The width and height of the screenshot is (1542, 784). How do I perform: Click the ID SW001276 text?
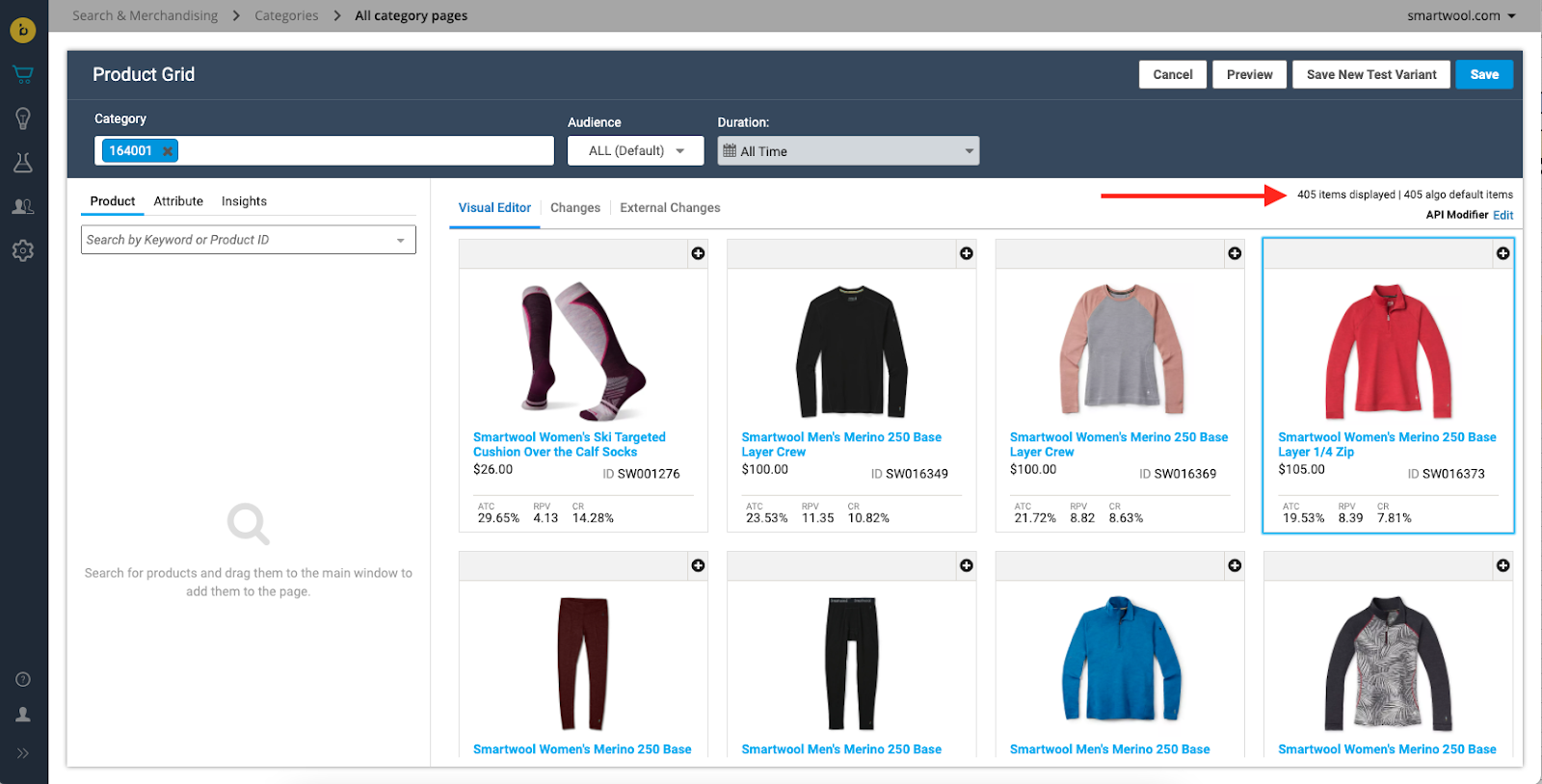click(x=641, y=474)
